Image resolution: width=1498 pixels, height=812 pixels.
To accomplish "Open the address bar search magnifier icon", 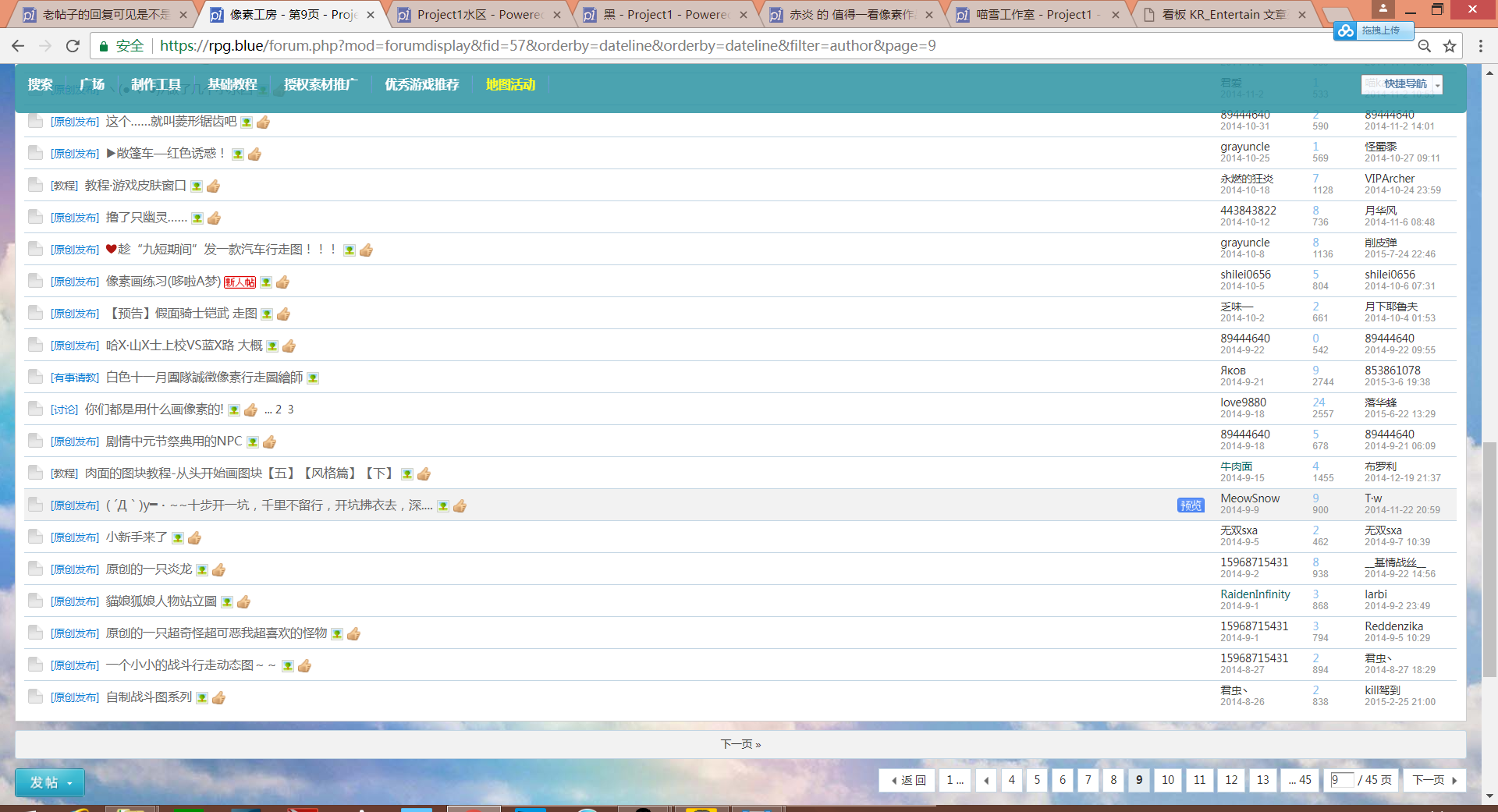I will [x=1424, y=46].
